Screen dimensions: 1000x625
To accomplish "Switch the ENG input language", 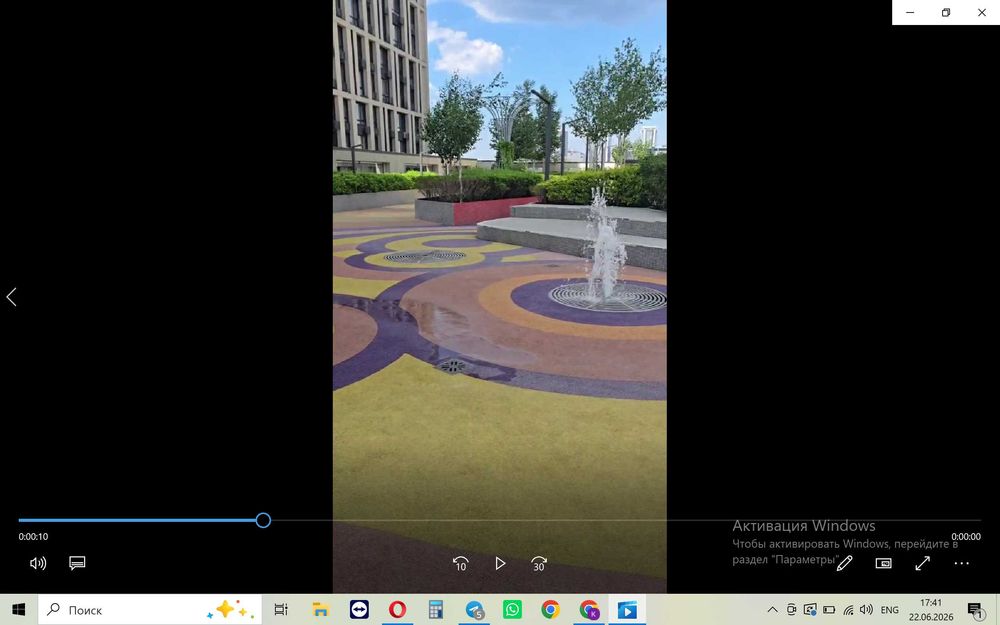I will coord(890,610).
